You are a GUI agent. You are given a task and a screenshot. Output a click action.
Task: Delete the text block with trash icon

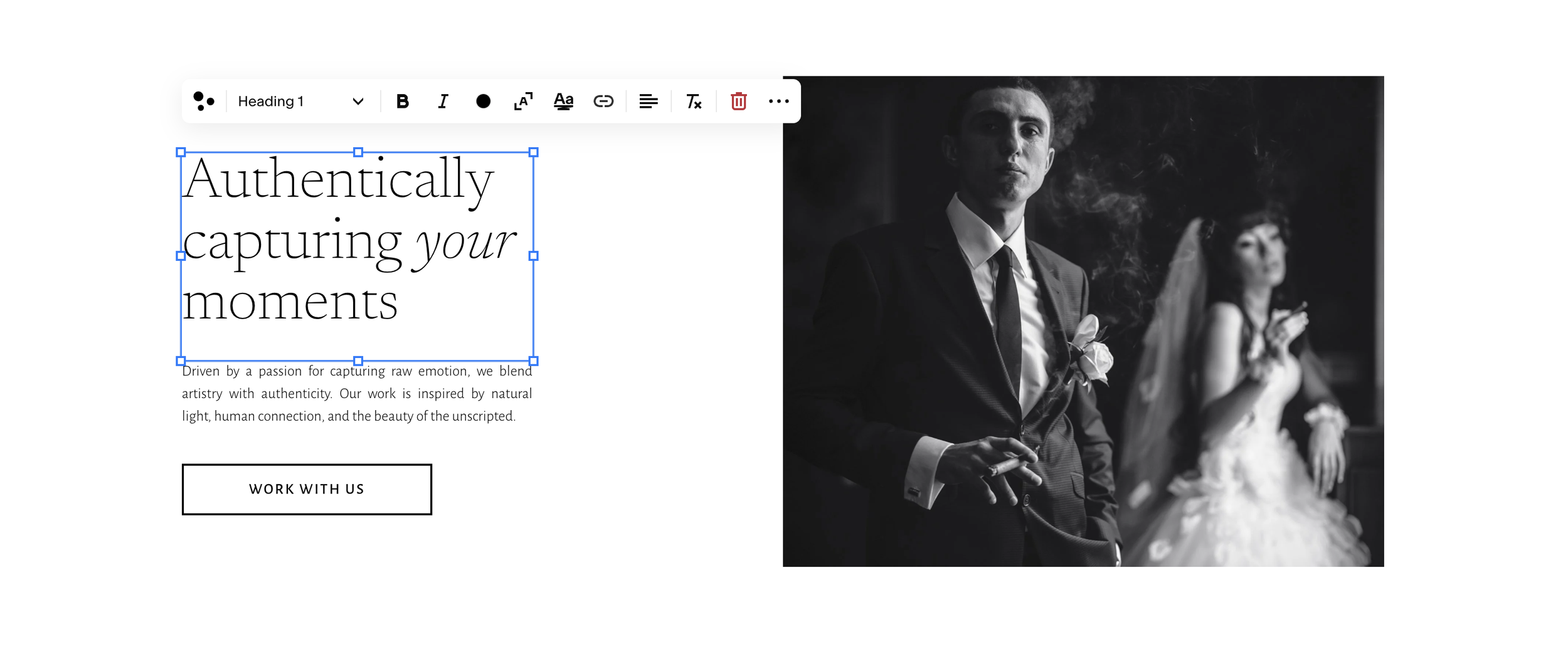point(739,101)
